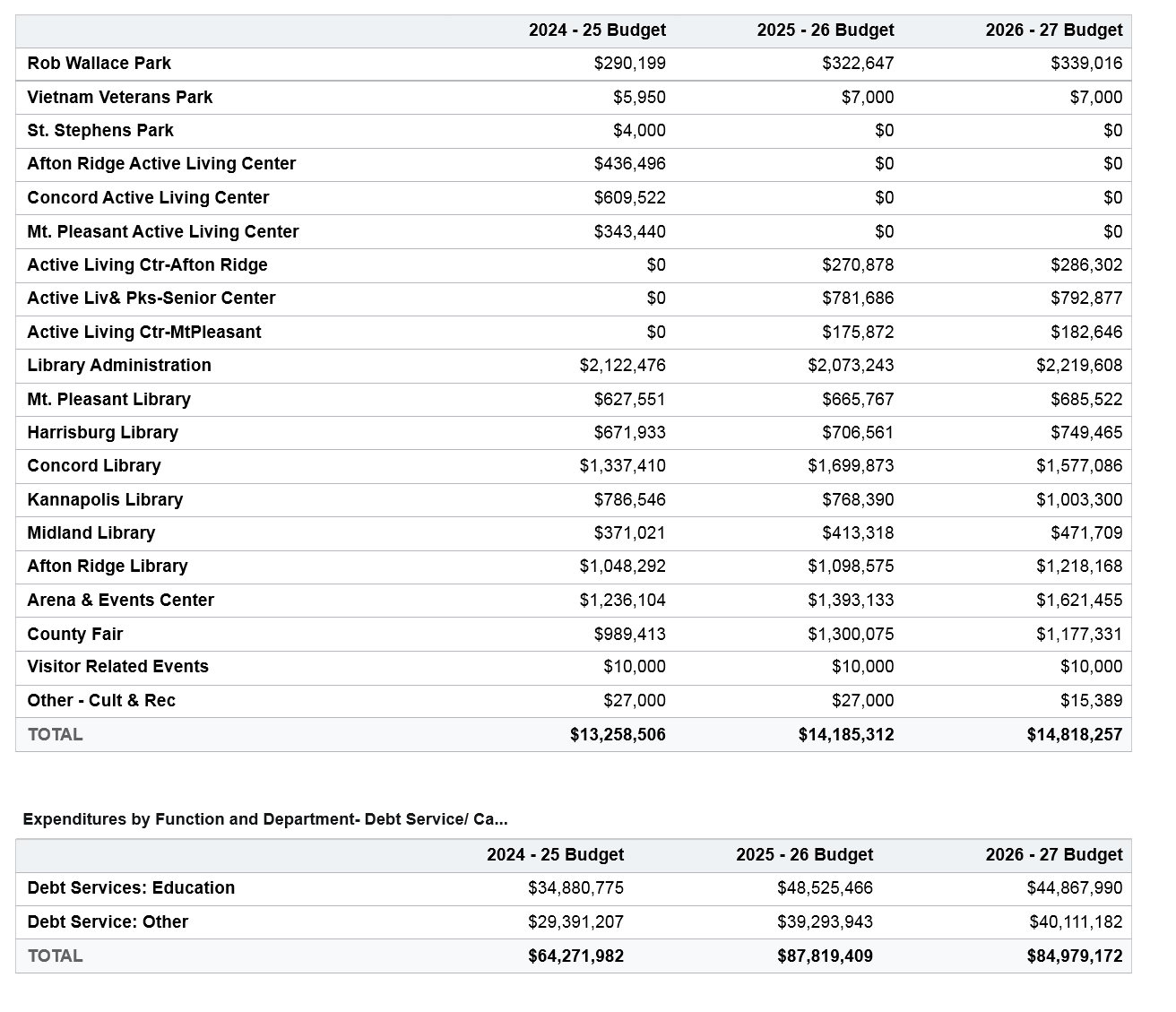Screen dimensions: 1176x1012
Task: Select the $39,293,943 value
Action: point(826,922)
